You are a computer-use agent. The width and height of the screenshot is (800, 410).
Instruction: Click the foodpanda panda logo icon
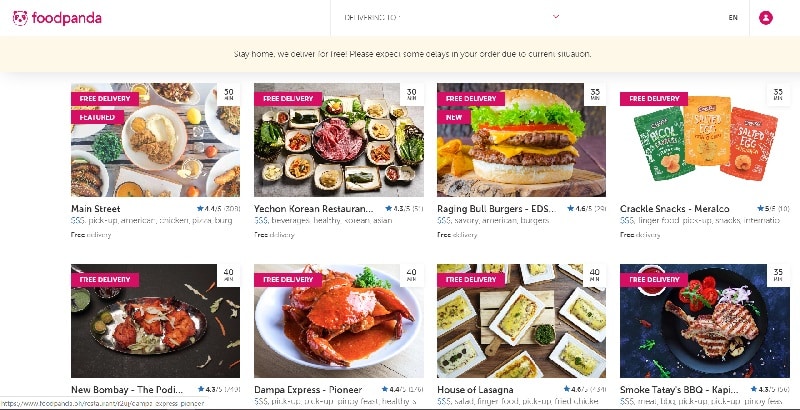pos(20,18)
